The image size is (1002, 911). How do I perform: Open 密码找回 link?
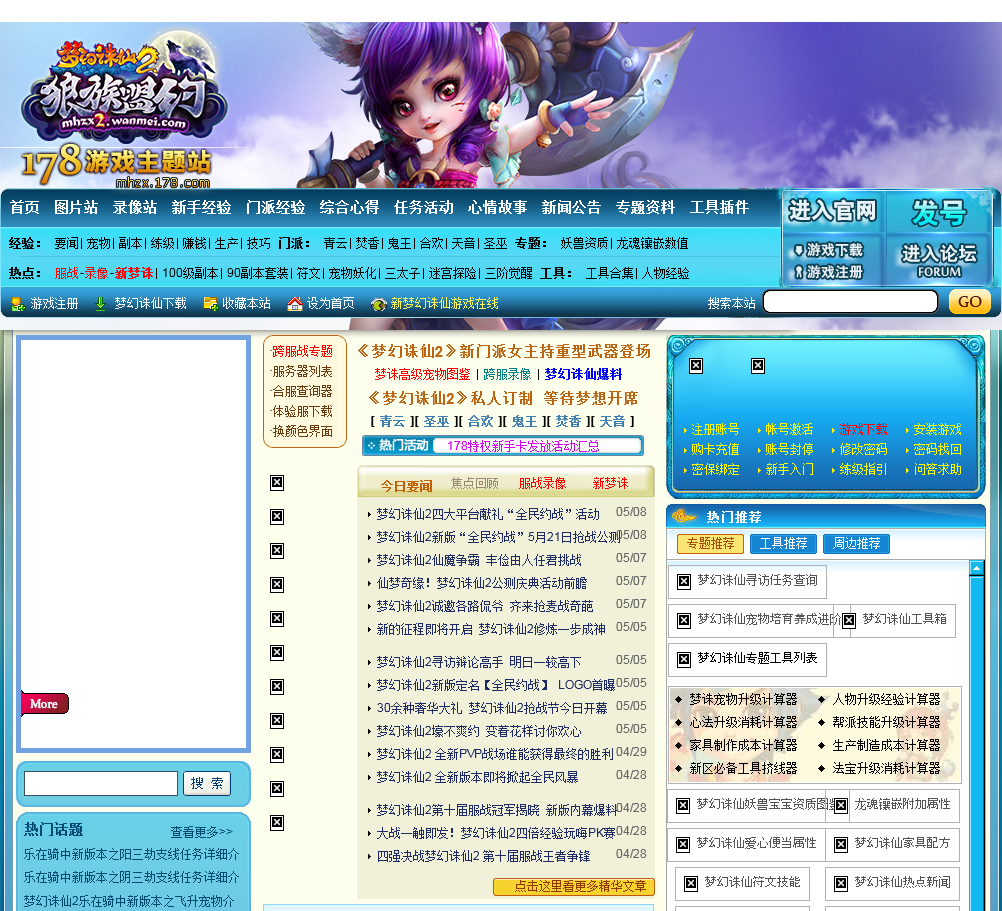click(937, 449)
